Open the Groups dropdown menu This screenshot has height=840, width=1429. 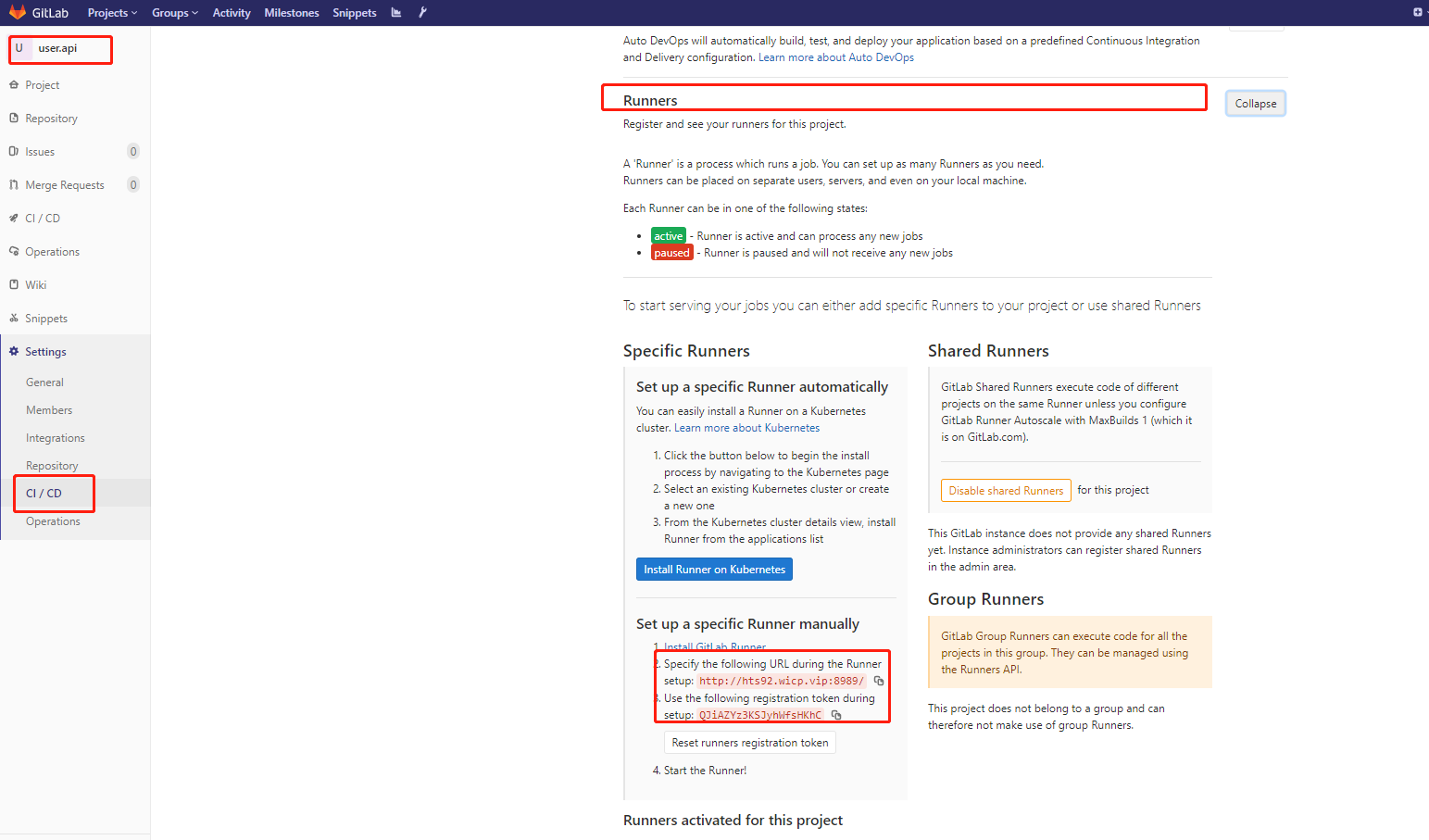click(x=175, y=13)
